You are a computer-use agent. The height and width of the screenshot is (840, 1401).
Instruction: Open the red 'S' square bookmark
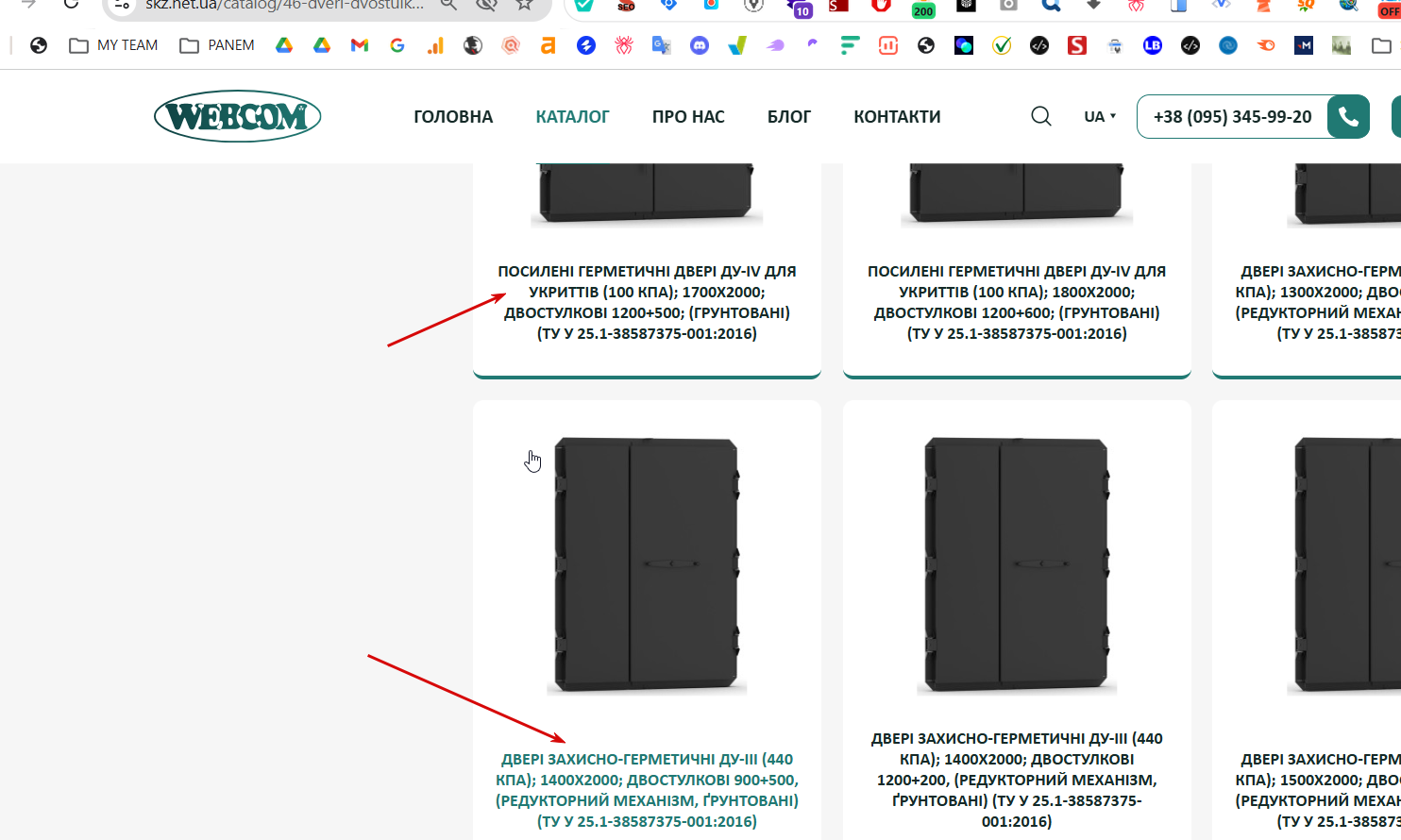click(1077, 45)
